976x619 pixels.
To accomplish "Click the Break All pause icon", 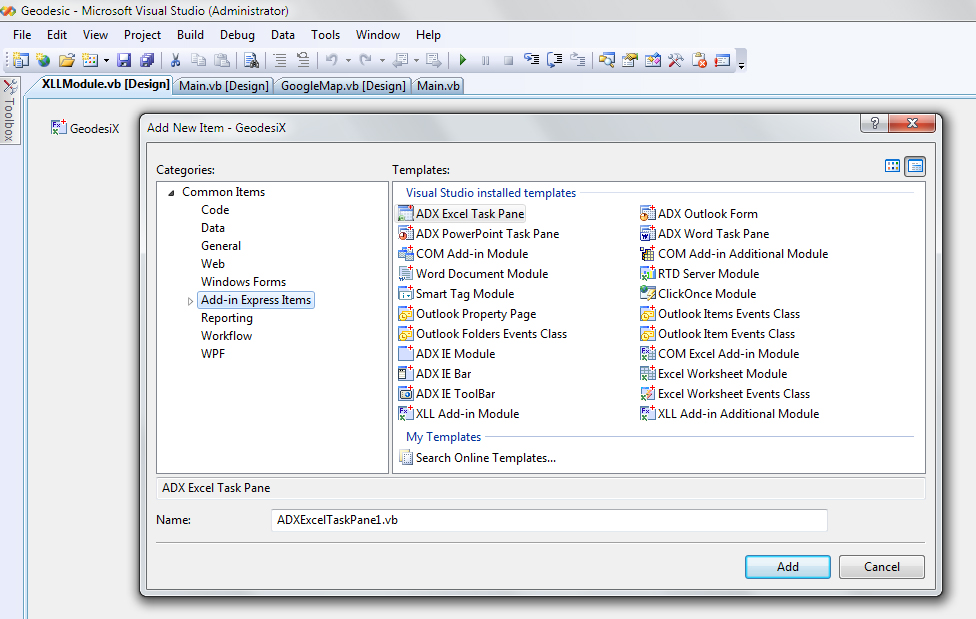I will (486, 60).
